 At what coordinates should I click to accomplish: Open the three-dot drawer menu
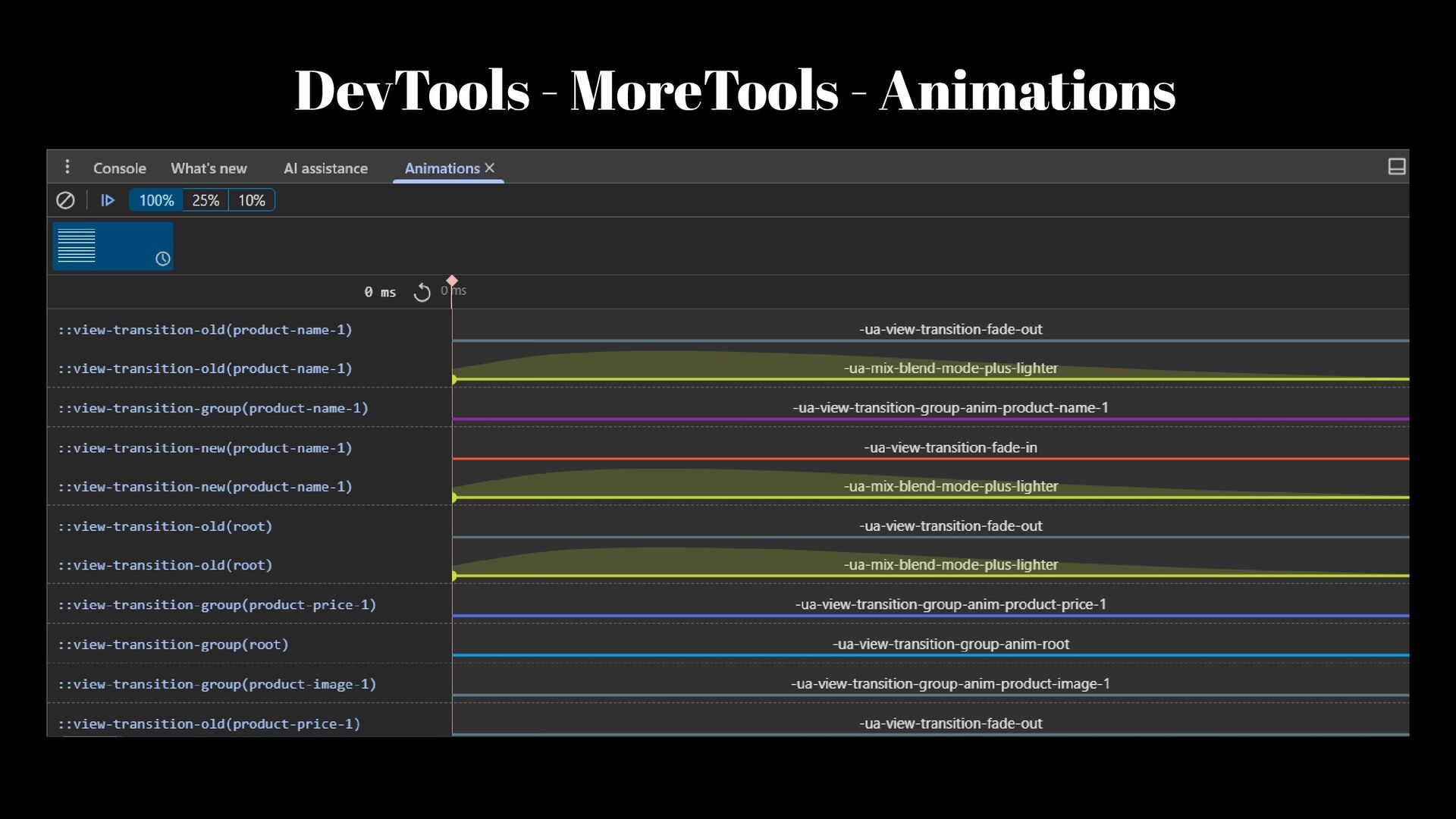67,167
